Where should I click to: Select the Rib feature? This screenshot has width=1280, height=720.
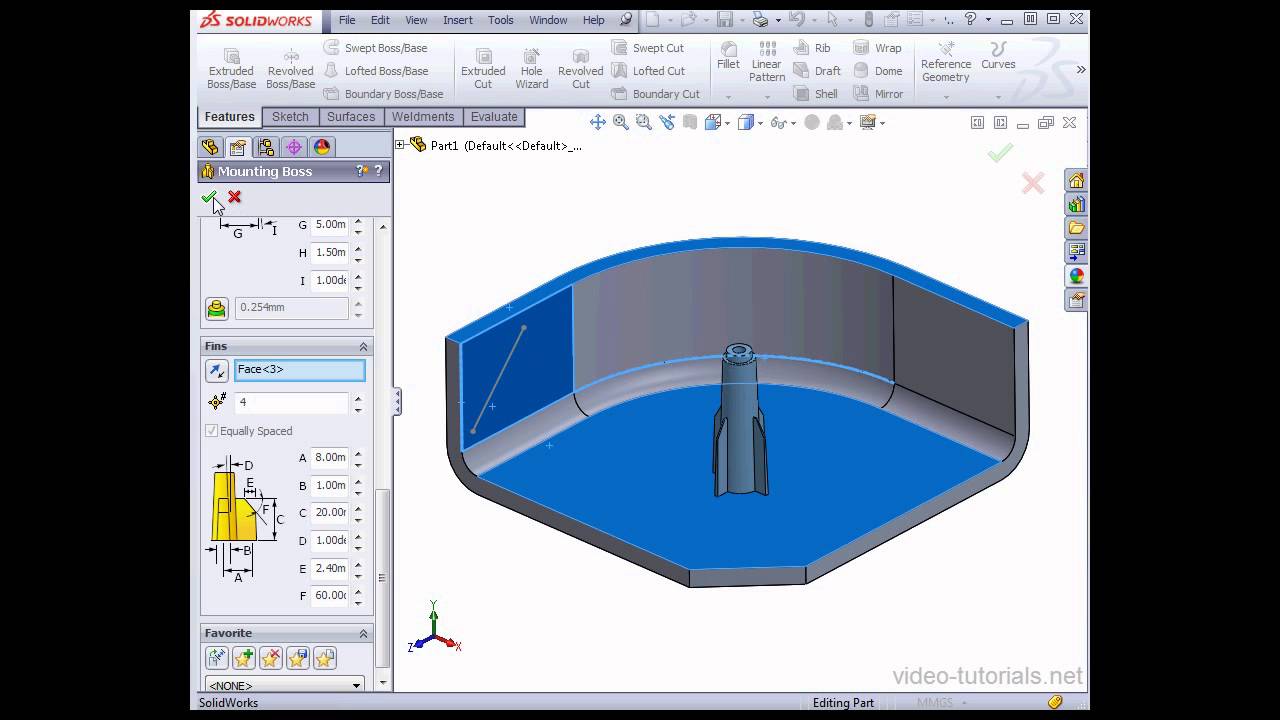click(812, 48)
